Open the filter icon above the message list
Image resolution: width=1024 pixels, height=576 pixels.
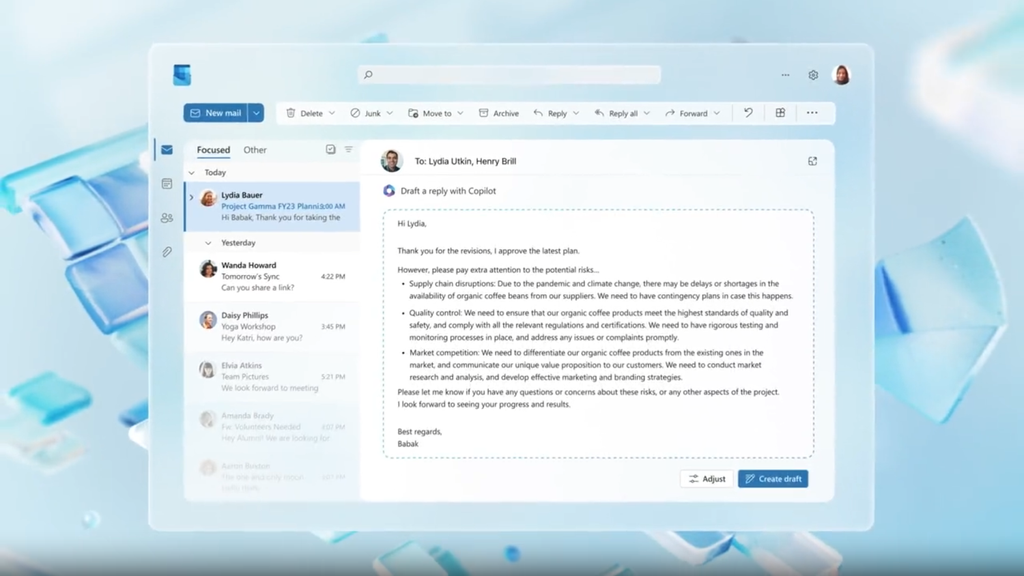[x=348, y=149]
